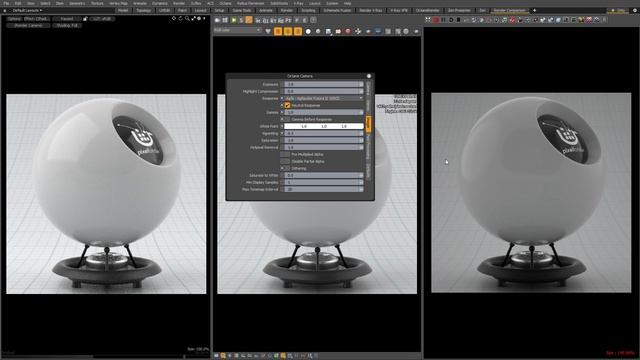Enable Gamma Before Response checkbox
The height and width of the screenshot is (360, 640).
(287, 119)
